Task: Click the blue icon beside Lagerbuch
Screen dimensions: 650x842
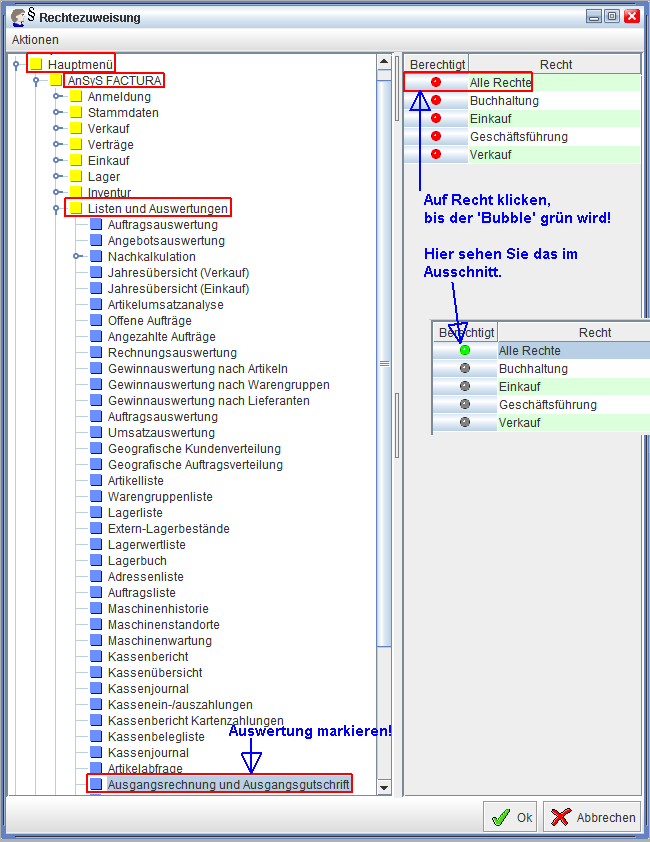Action: click(x=96, y=561)
